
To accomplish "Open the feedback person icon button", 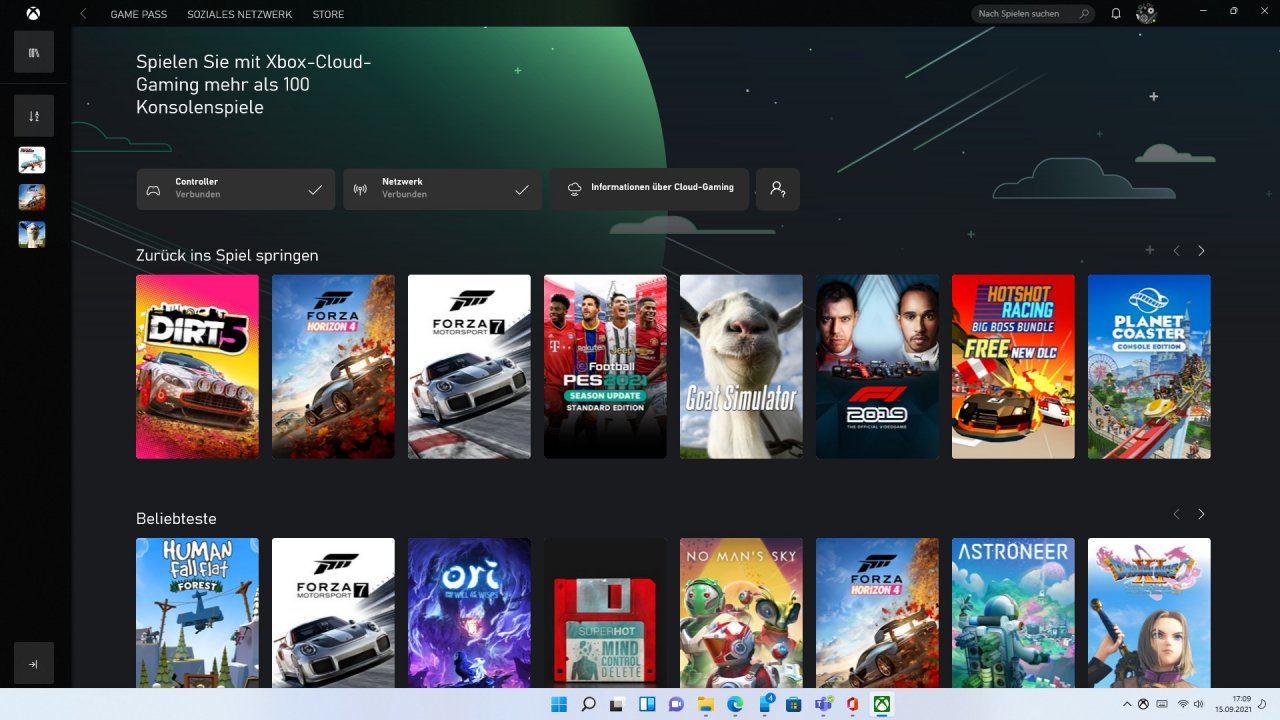I will (x=777, y=189).
